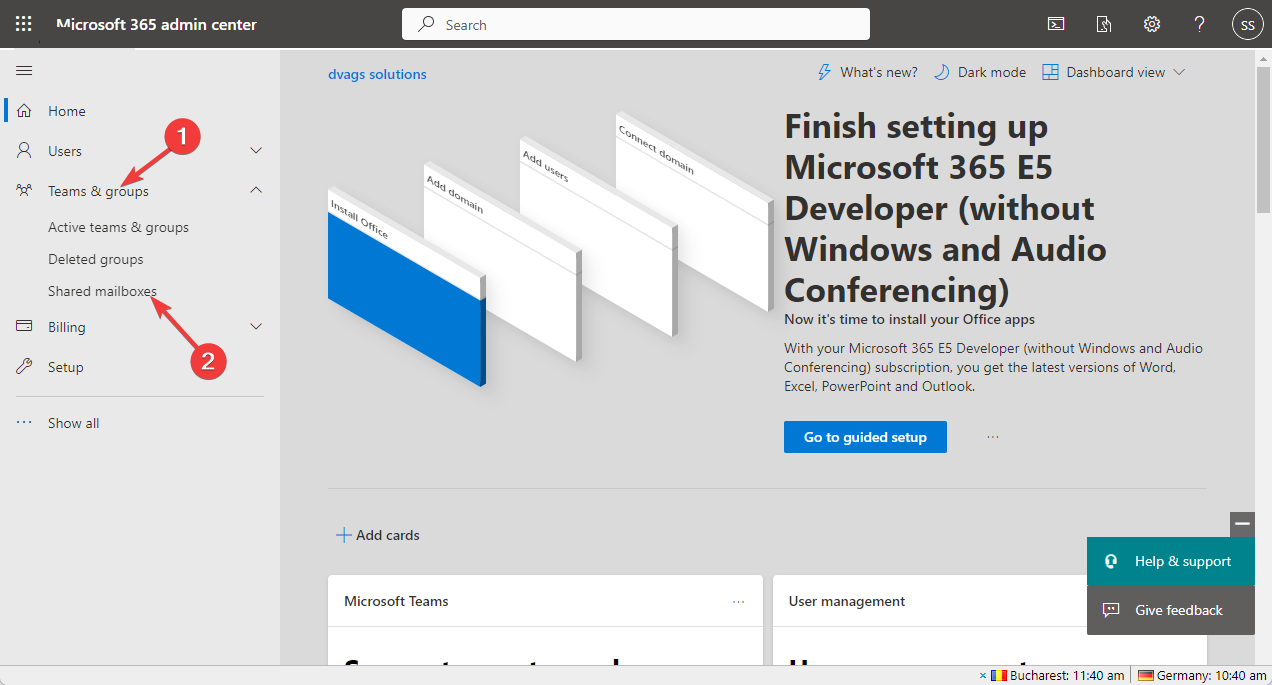Open the app launcher waffle icon
1272x685 pixels.
pos(24,24)
